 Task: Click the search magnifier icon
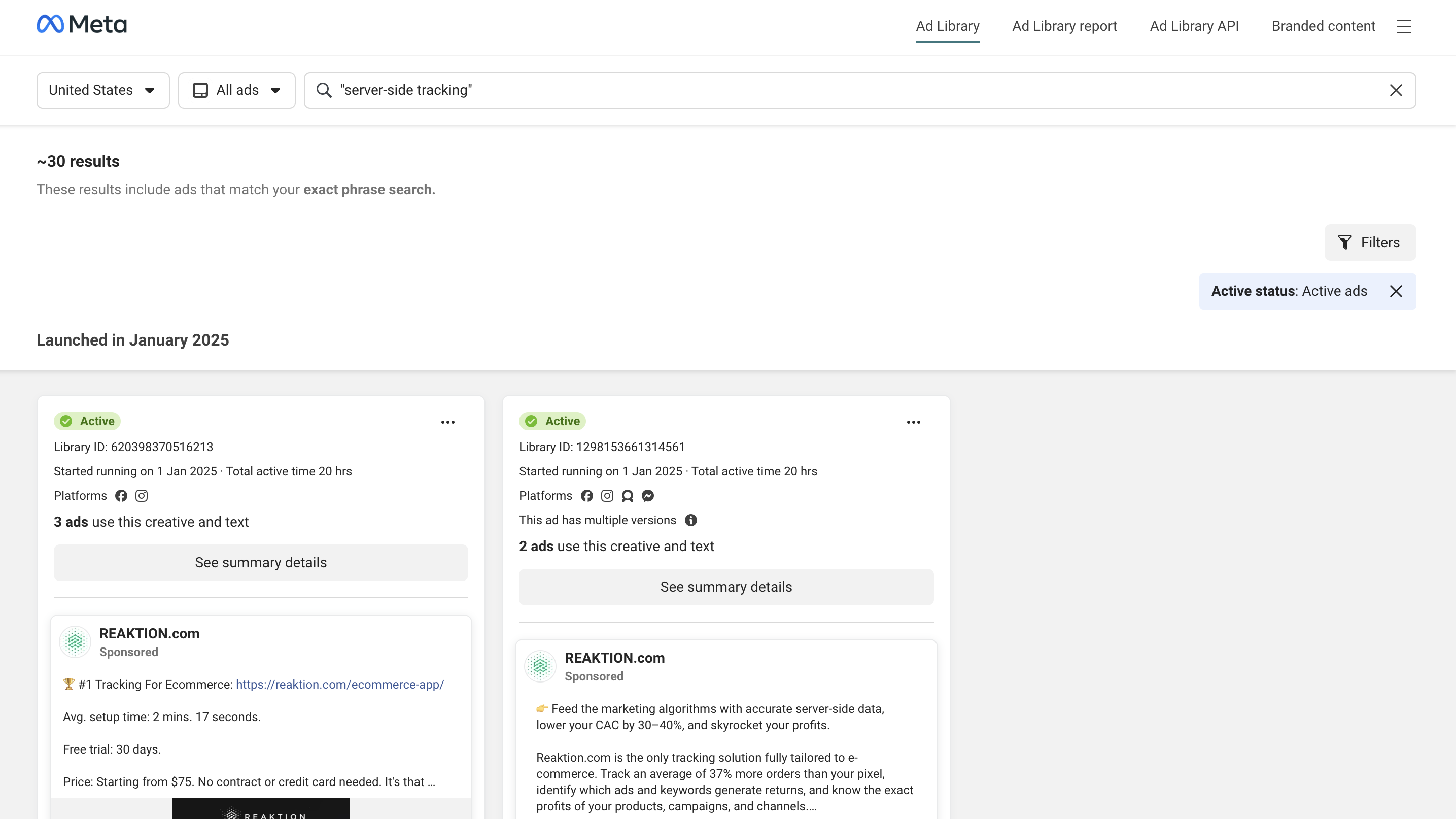point(324,90)
